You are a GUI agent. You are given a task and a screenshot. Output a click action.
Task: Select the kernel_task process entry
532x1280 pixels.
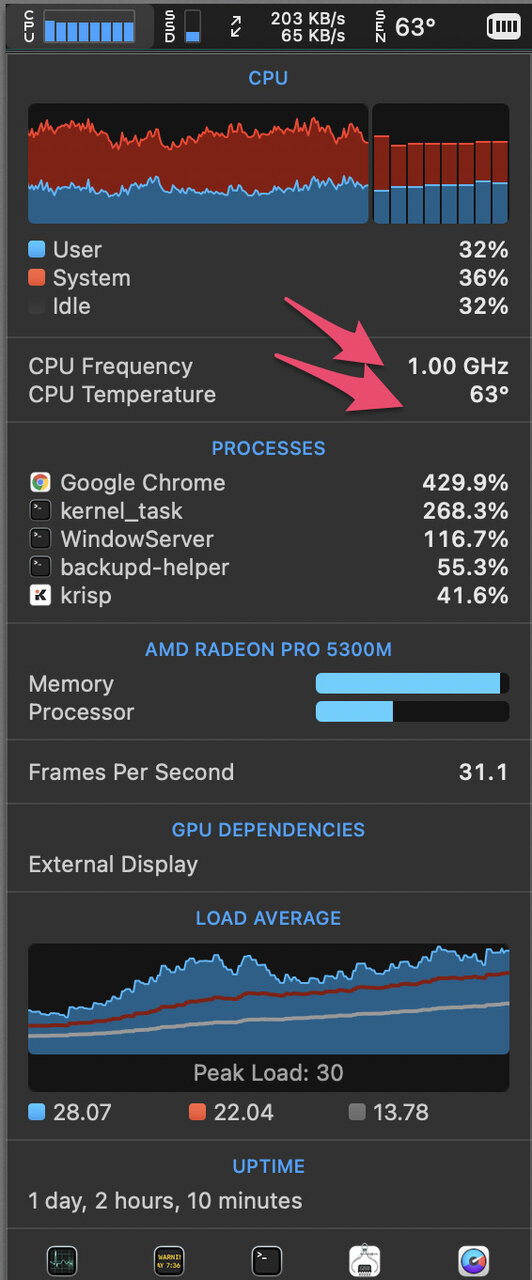[x=268, y=511]
